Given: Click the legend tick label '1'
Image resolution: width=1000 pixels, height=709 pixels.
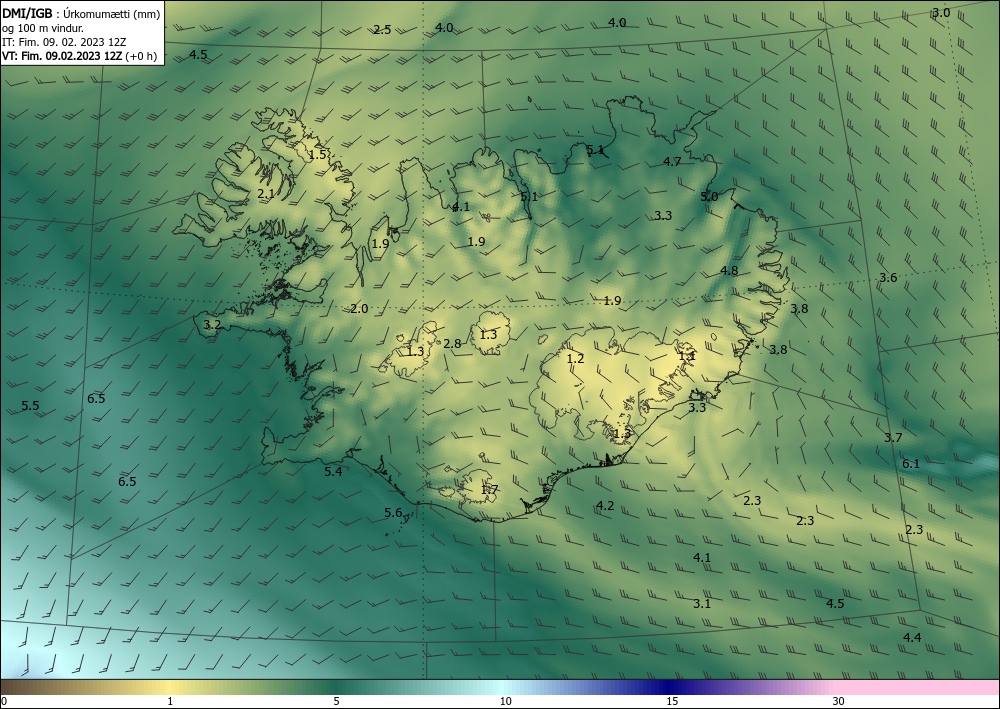Looking at the screenshot, I should coord(170,702).
